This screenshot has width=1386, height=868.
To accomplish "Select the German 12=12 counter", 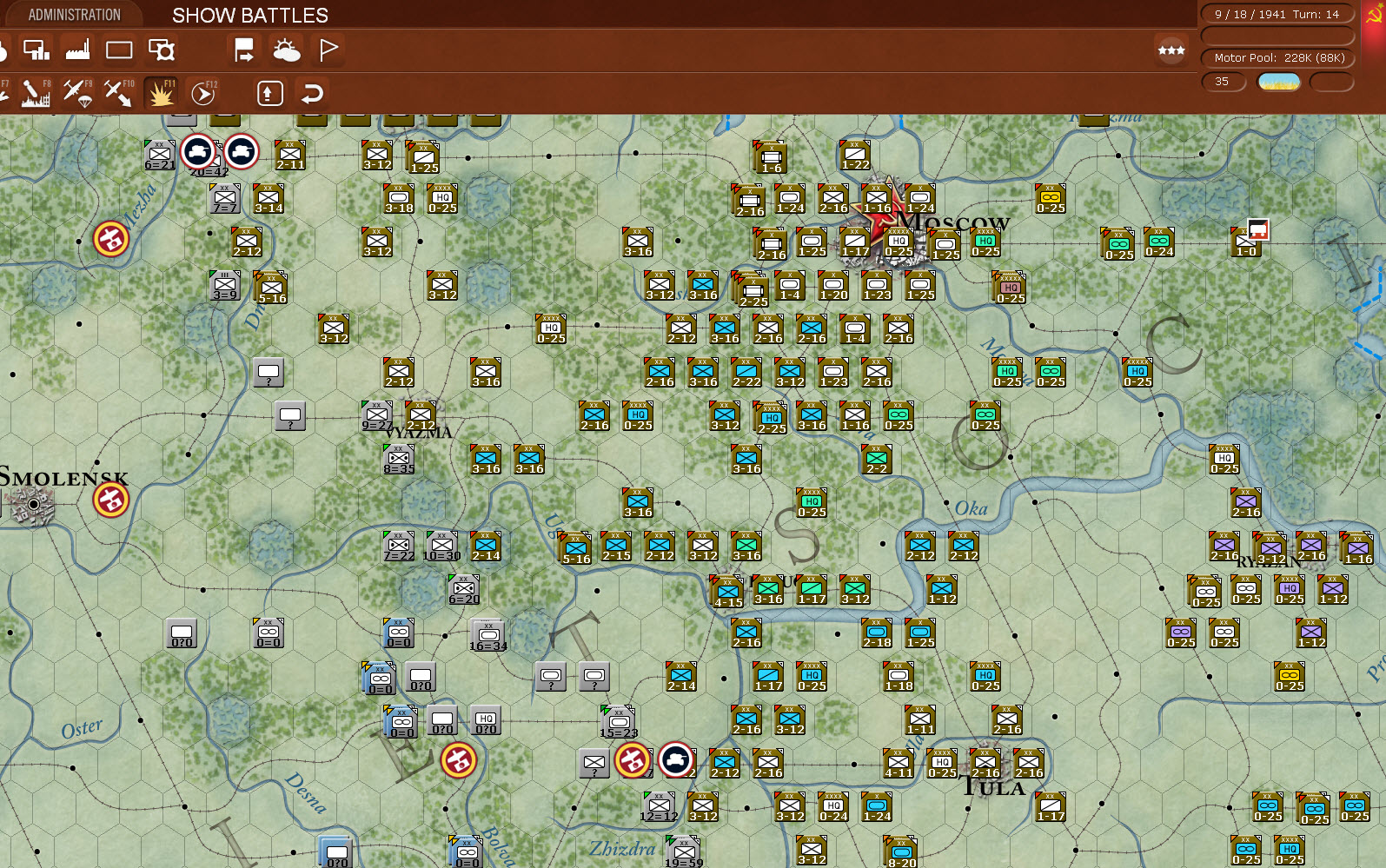I will coord(660,807).
